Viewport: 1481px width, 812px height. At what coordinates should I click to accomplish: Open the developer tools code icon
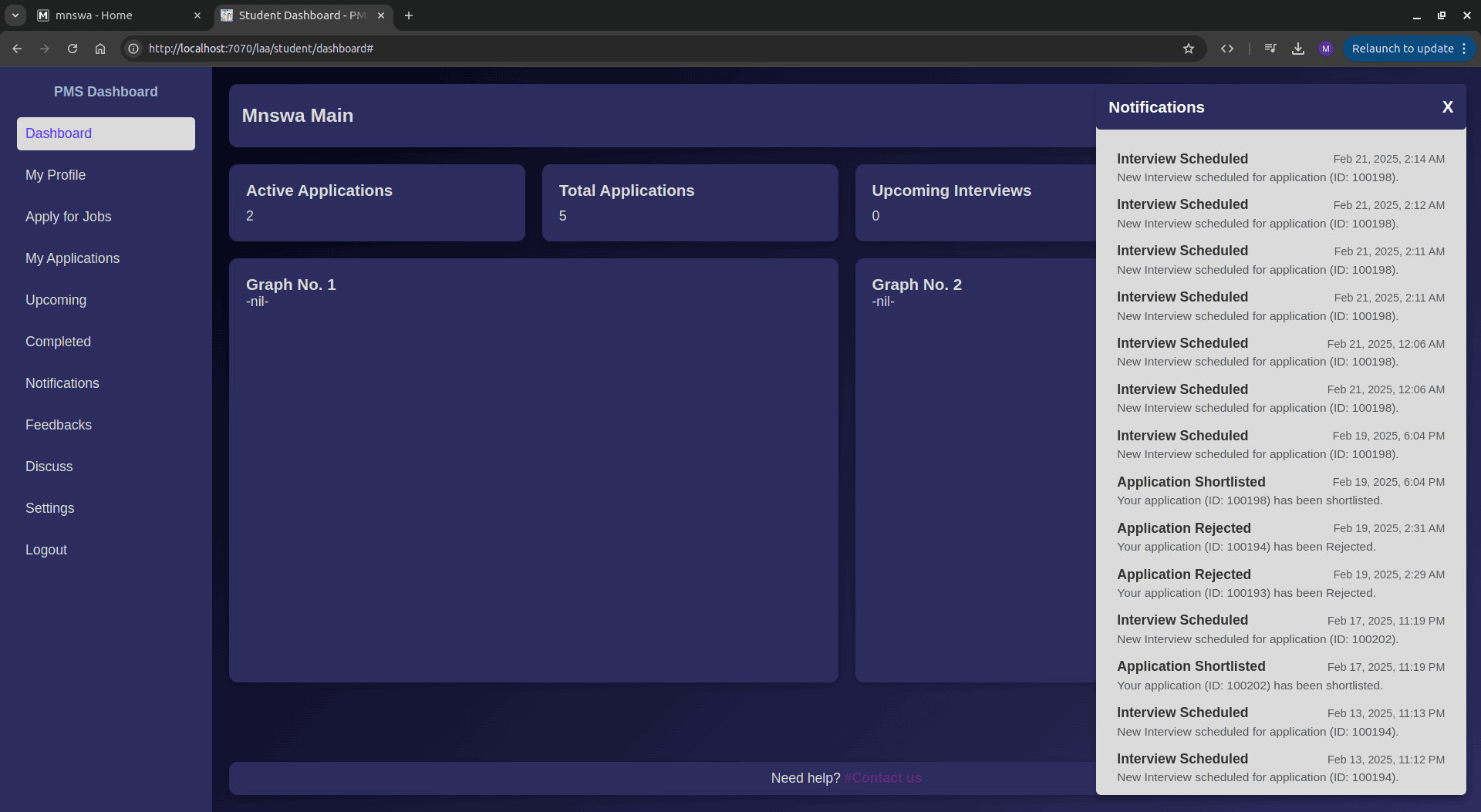tap(1227, 49)
